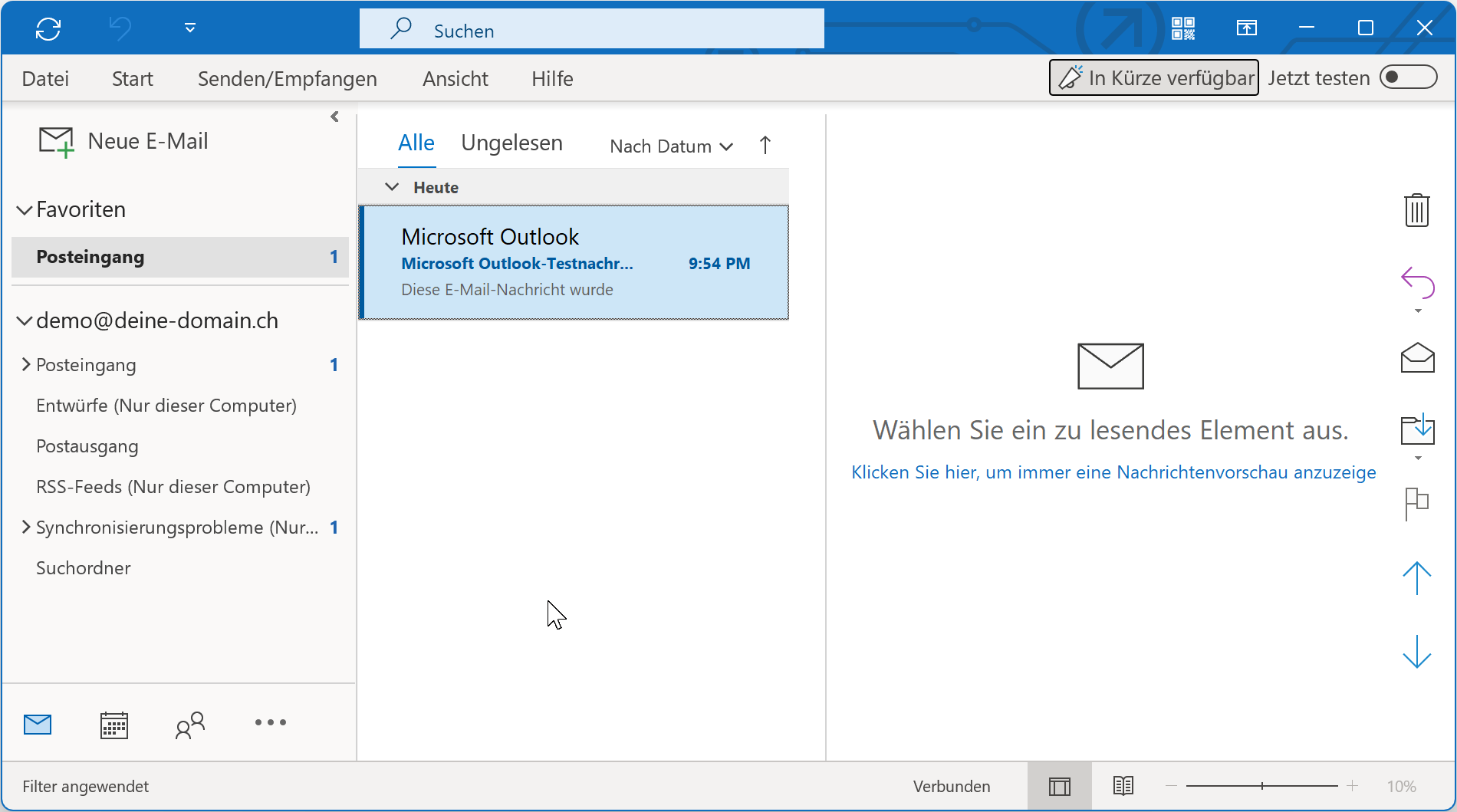Open the QR code icon in title bar

[x=1183, y=28]
